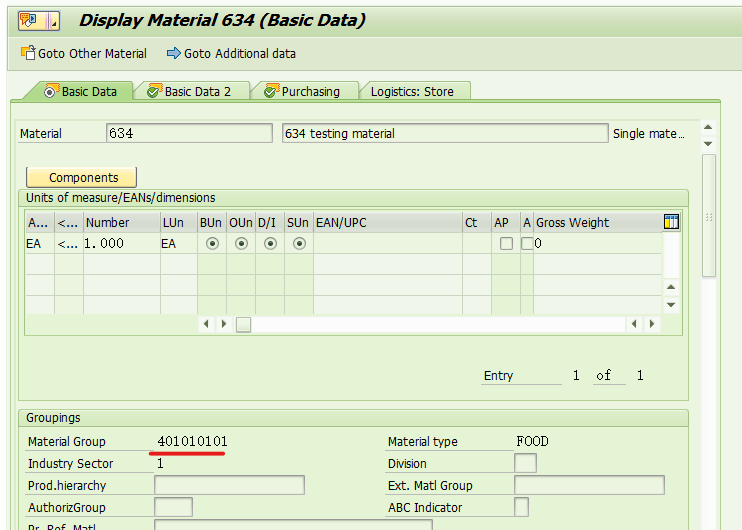Click the Entry label

pos(498,376)
